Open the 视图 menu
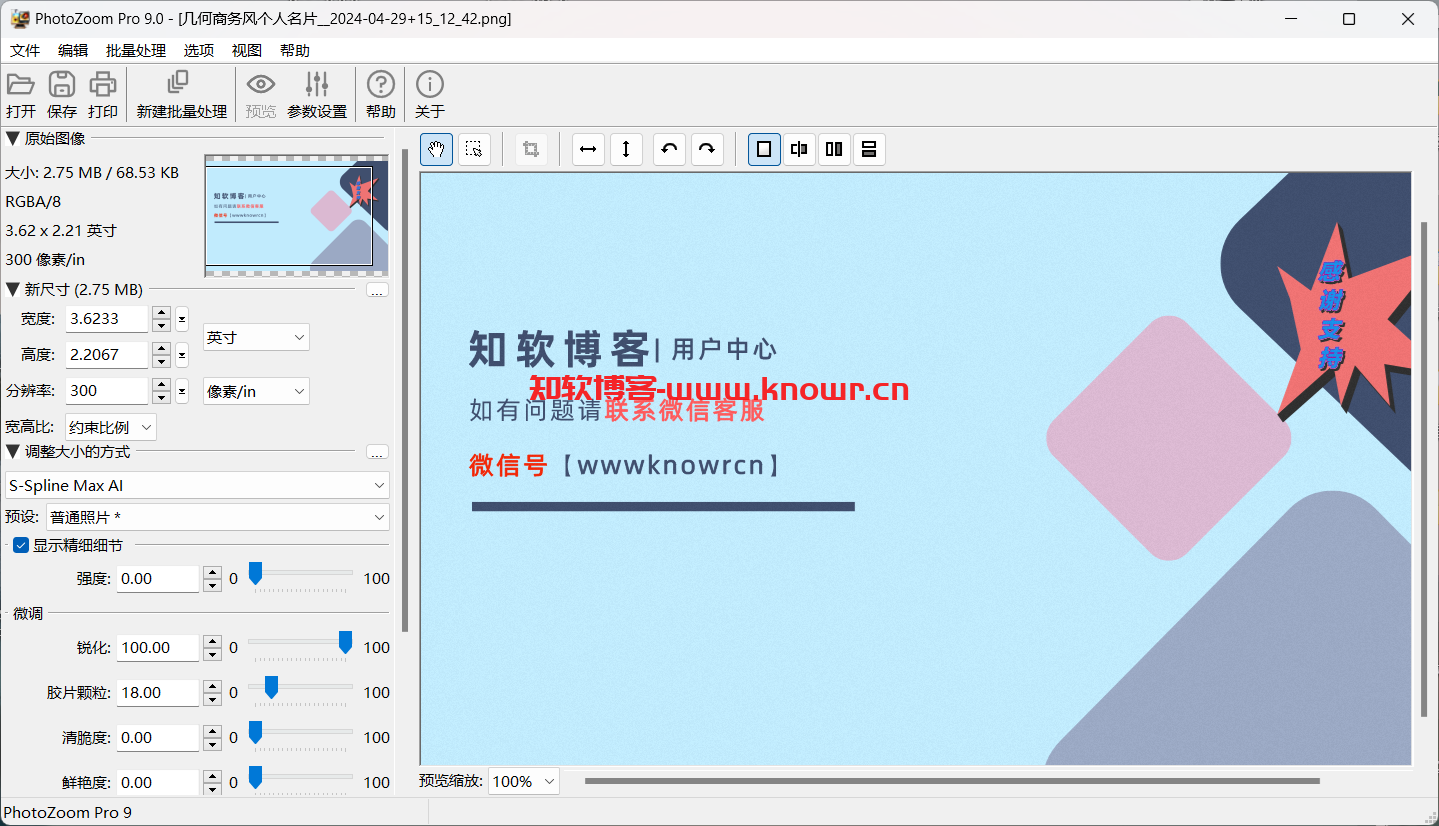The width and height of the screenshot is (1439, 826). click(247, 50)
